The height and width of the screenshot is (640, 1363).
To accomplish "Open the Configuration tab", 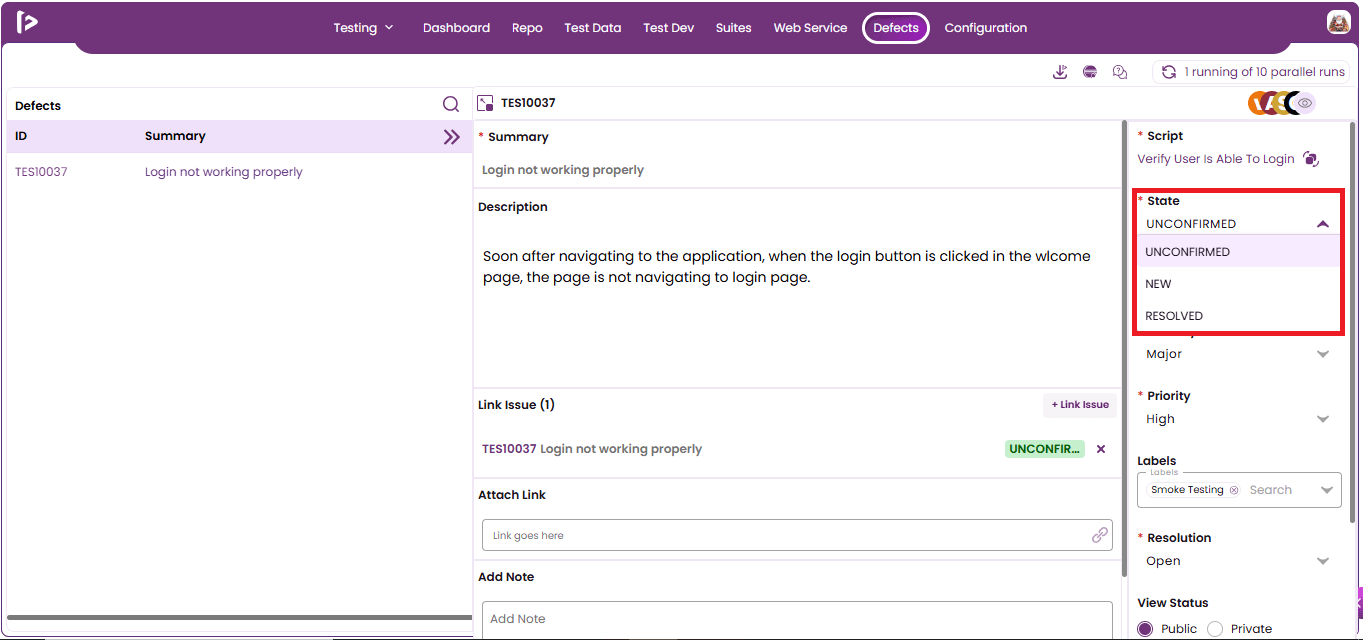I will [986, 28].
